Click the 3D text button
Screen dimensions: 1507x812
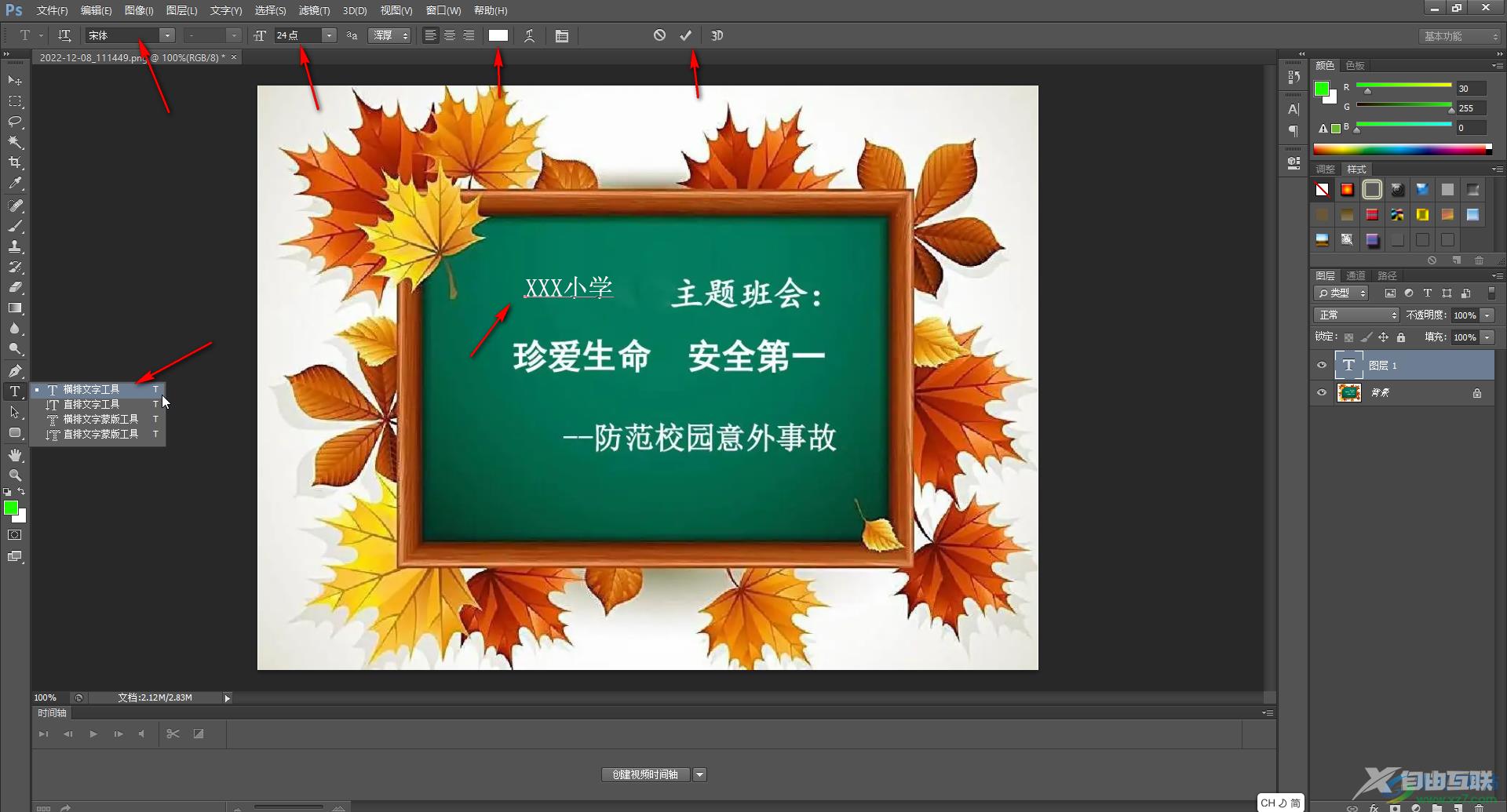tap(717, 35)
